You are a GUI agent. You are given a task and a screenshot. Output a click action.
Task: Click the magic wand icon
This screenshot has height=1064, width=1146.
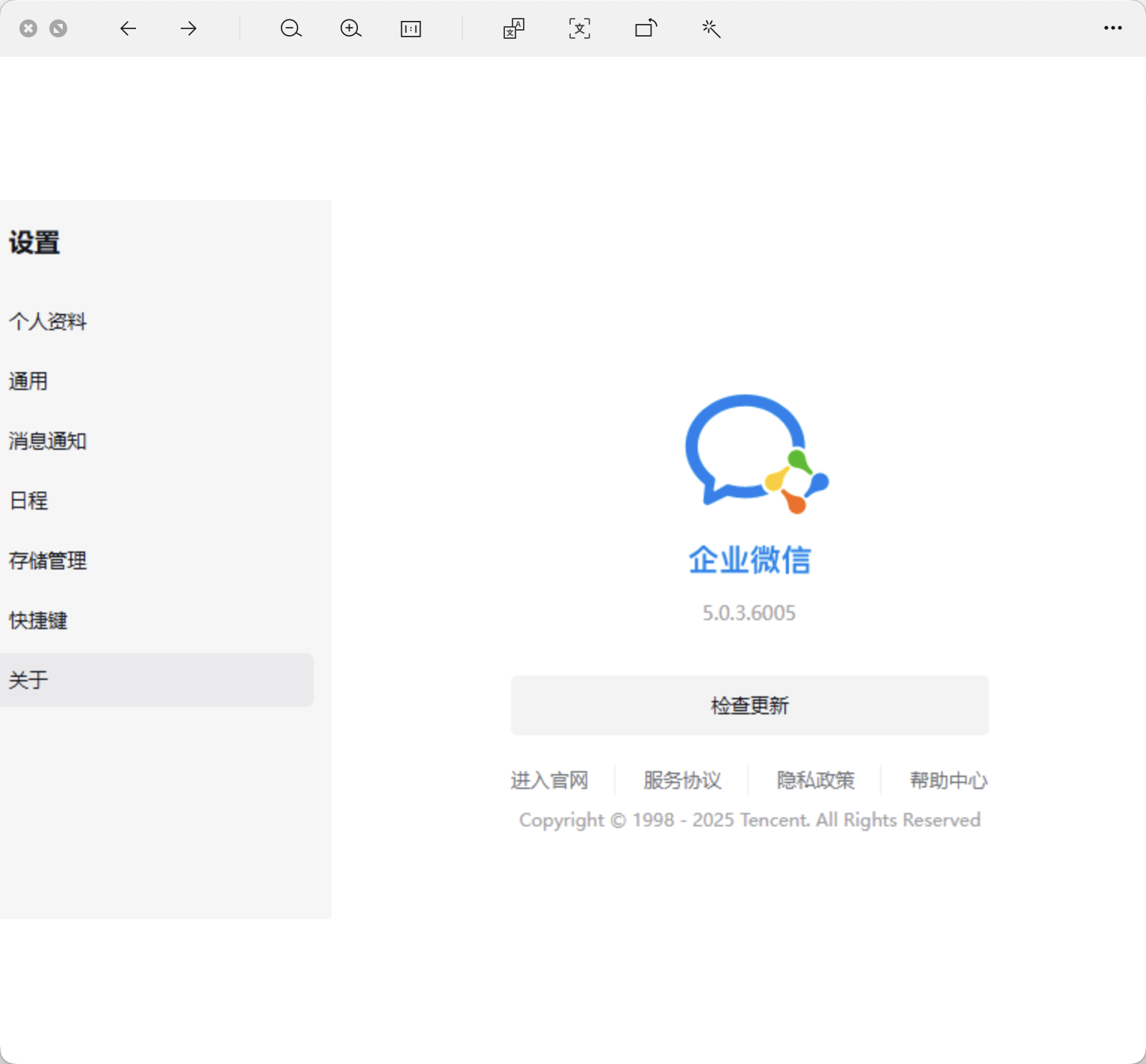coord(711,28)
